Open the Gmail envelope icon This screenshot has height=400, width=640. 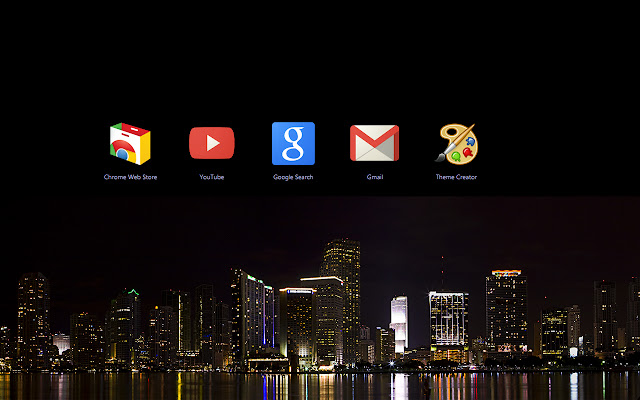tap(374, 143)
